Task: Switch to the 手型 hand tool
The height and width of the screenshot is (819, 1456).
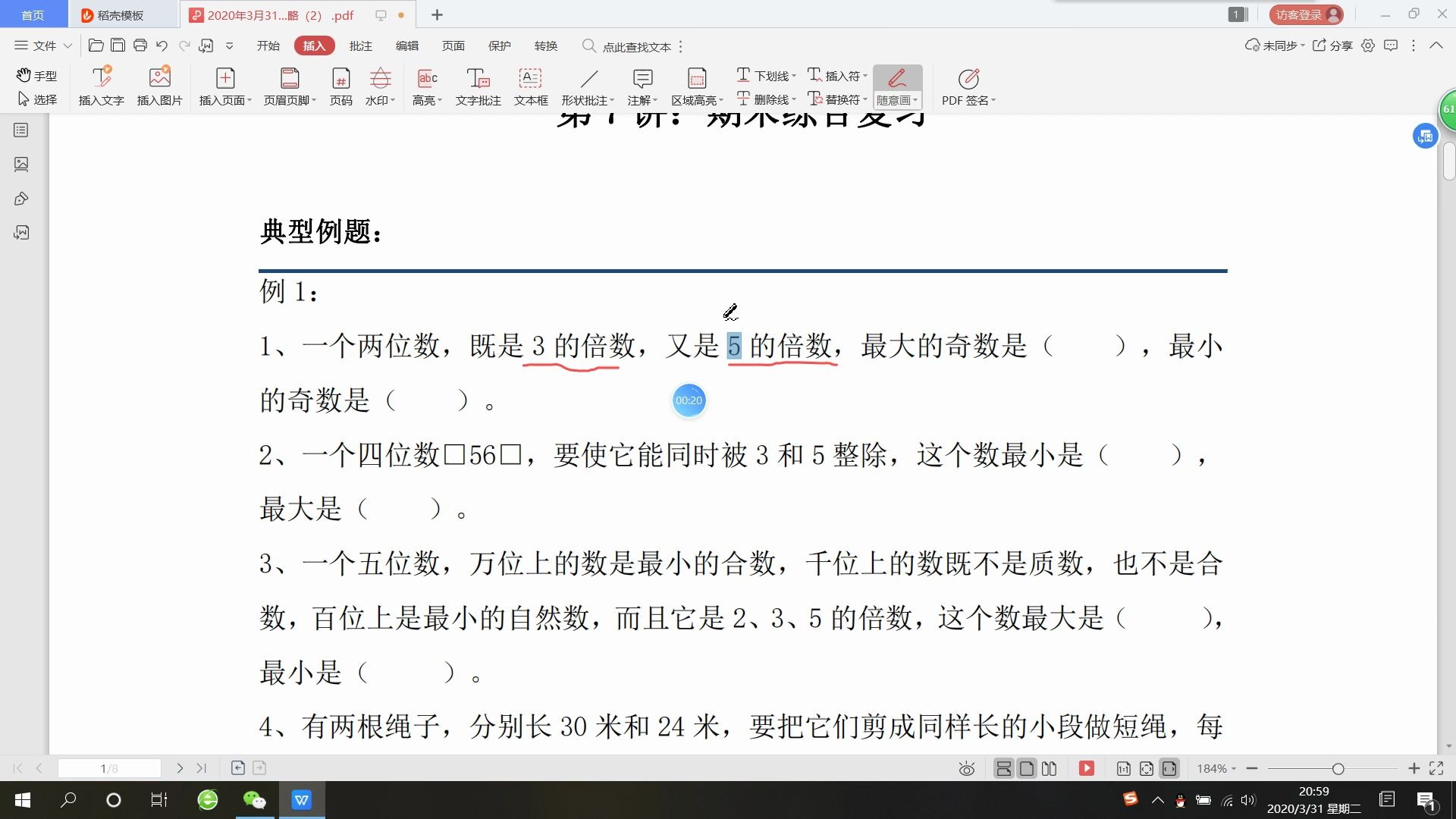Action: (x=36, y=74)
